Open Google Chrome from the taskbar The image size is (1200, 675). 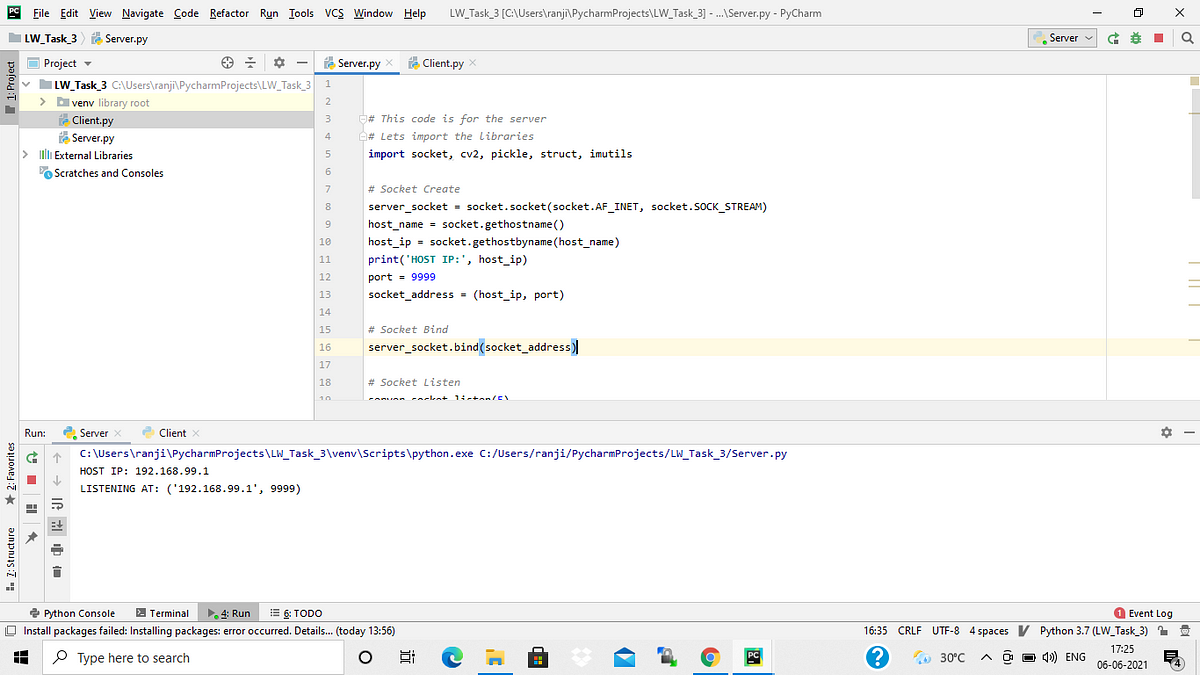pyautogui.click(x=710, y=657)
